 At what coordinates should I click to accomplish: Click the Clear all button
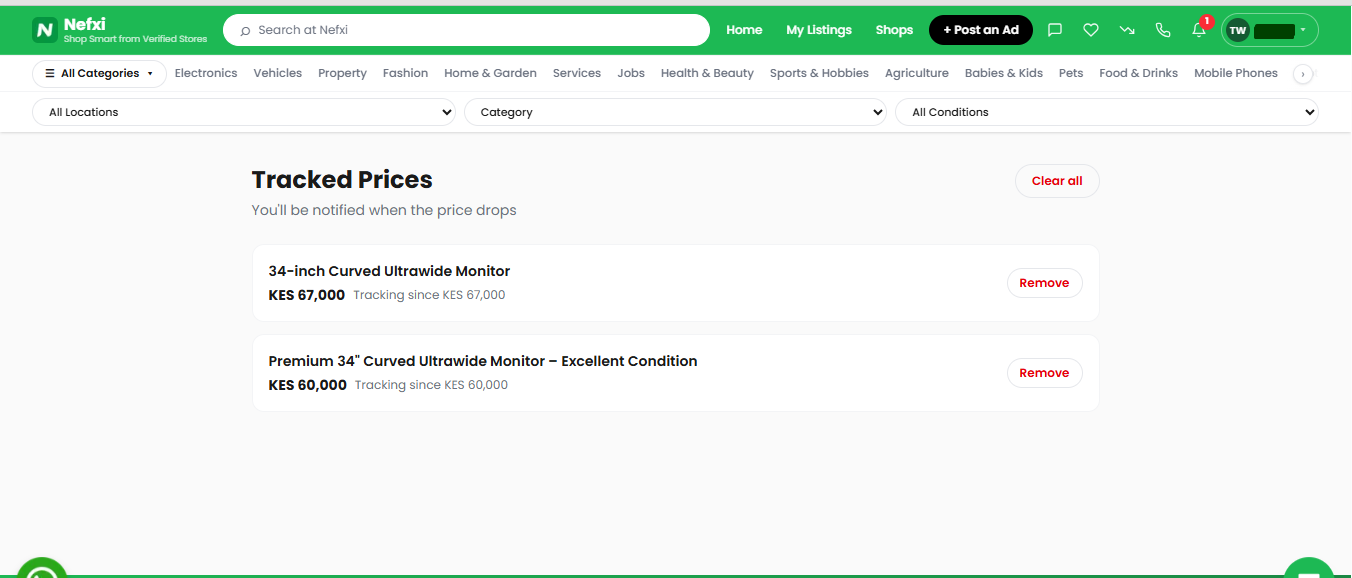(1057, 181)
